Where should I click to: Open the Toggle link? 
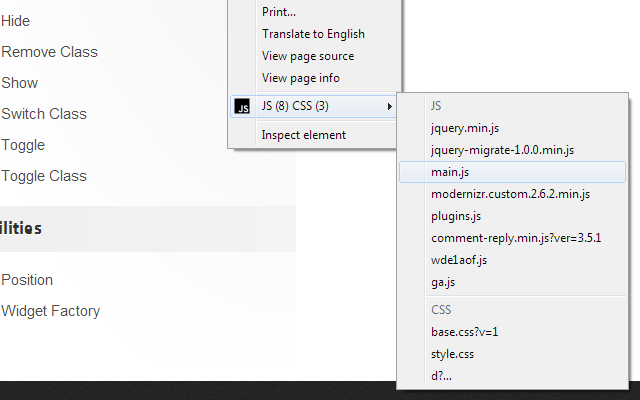[x=23, y=145]
